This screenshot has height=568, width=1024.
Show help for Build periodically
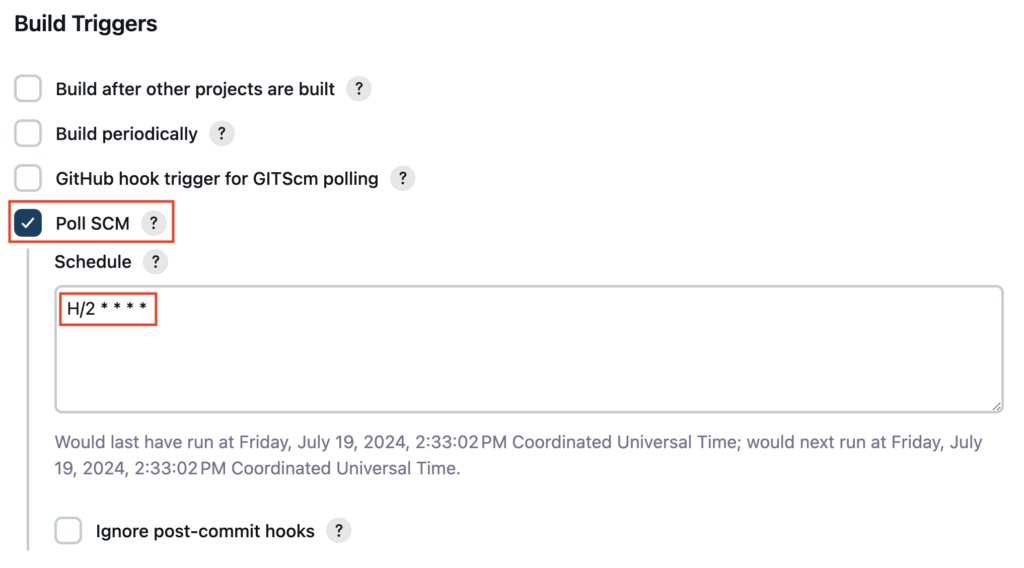(x=221, y=134)
